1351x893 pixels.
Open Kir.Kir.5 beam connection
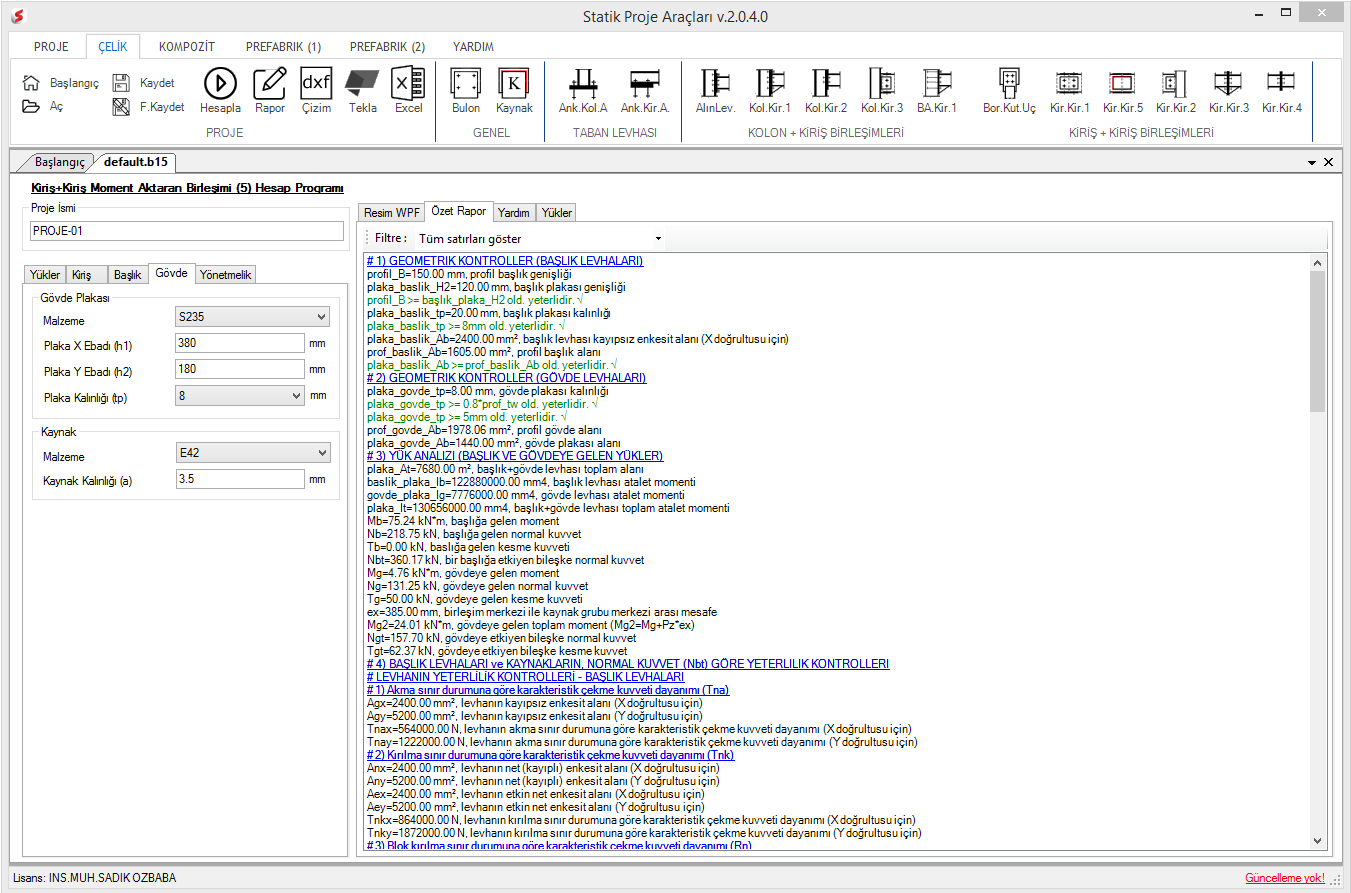tap(1123, 91)
